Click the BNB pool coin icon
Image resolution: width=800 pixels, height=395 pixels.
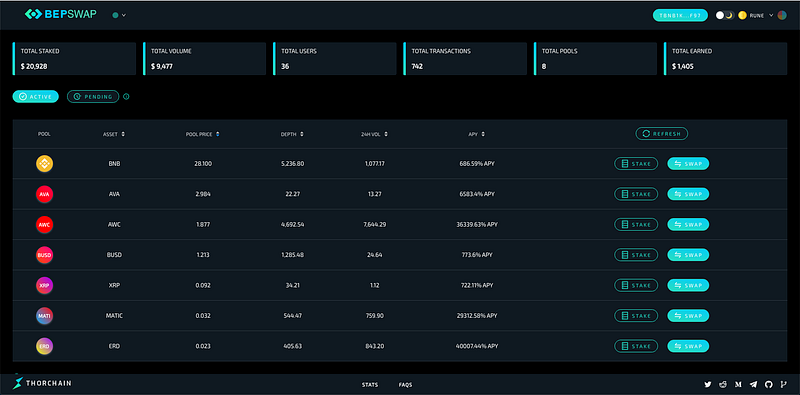[44, 164]
